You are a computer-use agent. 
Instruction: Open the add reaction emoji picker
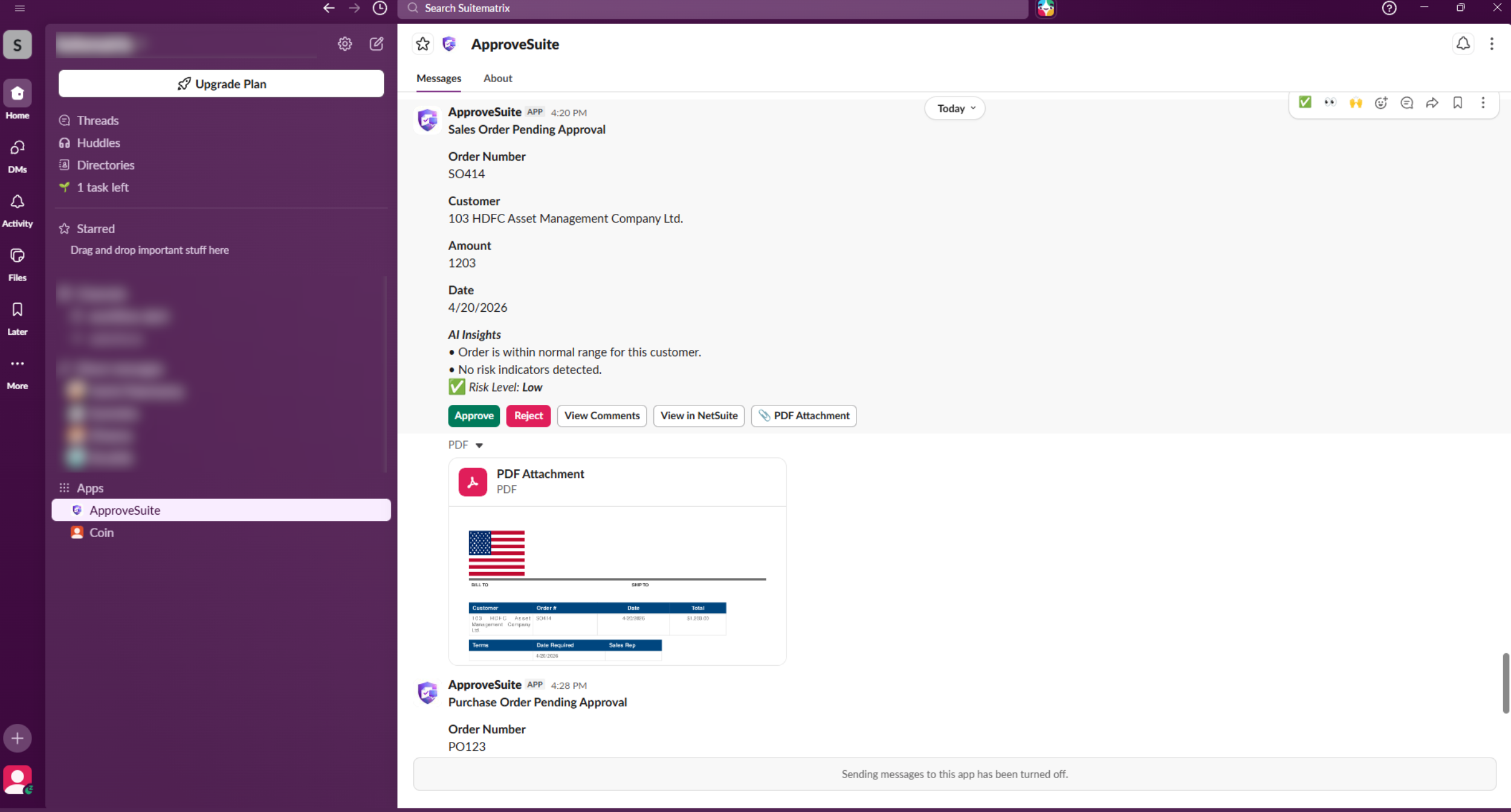[1381, 103]
